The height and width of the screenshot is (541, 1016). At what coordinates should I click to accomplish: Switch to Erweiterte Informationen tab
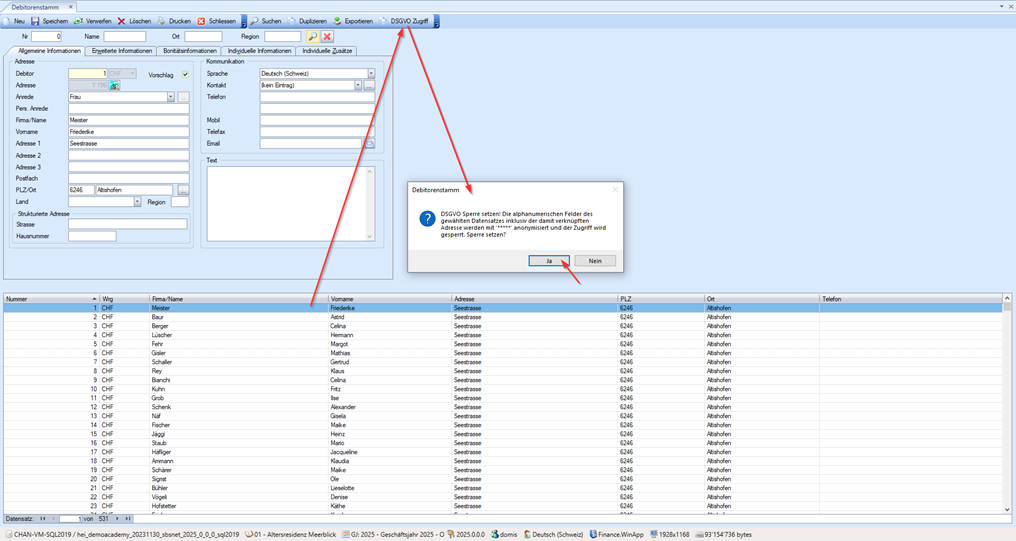click(x=122, y=51)
